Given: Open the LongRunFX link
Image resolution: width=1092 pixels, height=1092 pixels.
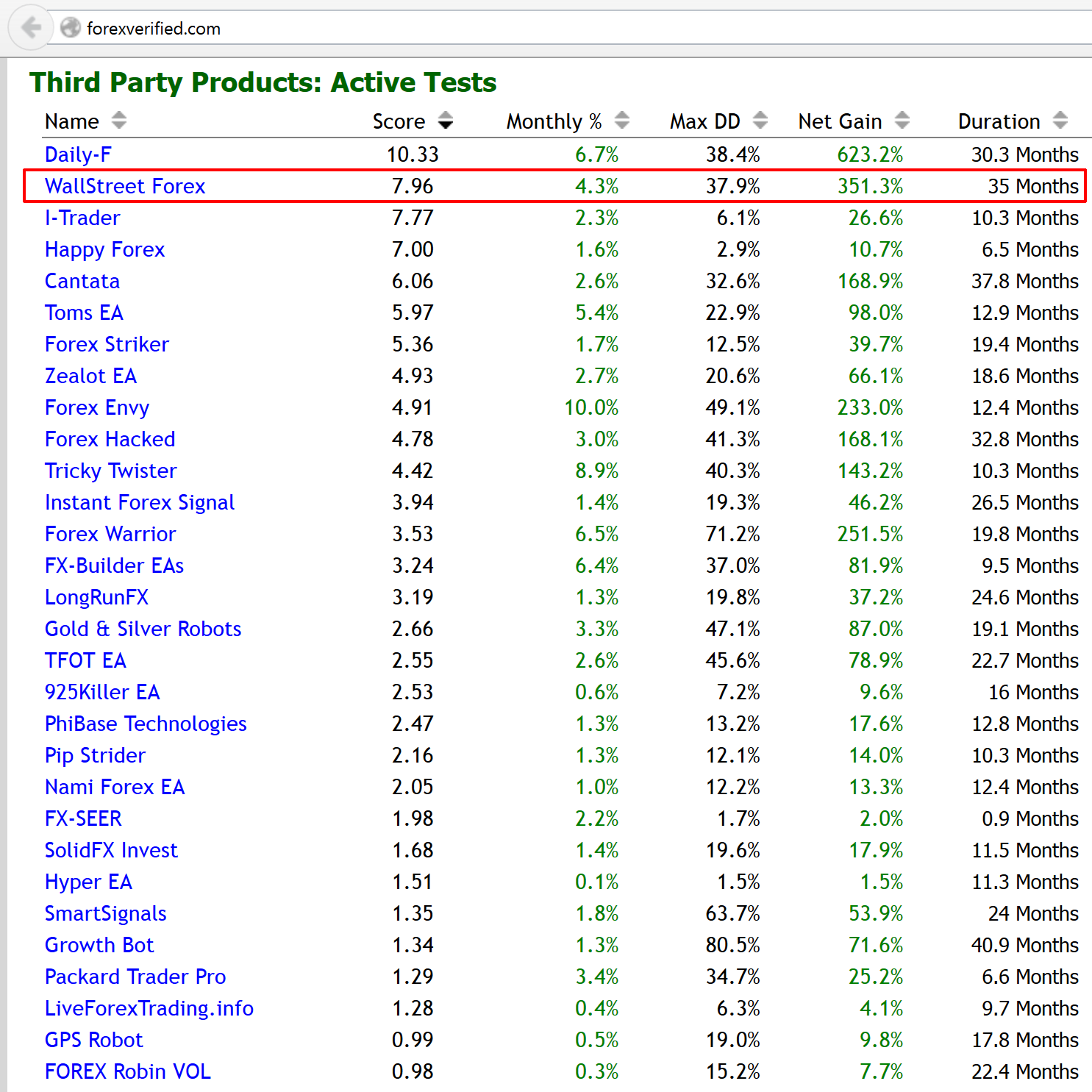Looking at the screenshot, I should click(x=96, y=597).
